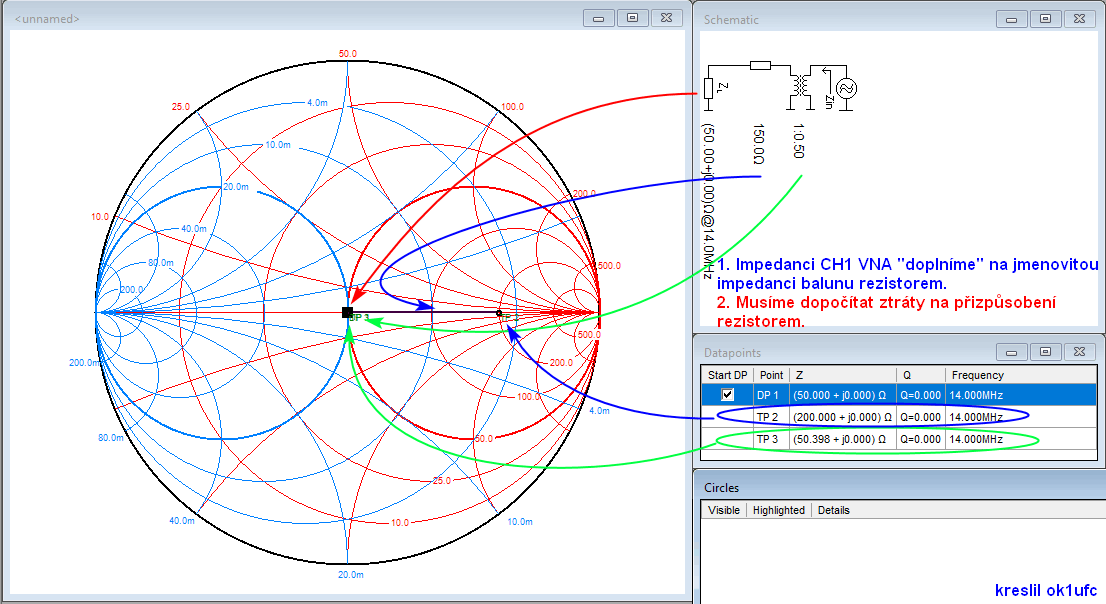The height and width of the screenshot is (604, 1106).
Task: Click the series 150 ohm resistor symbol
Action: 760,66
